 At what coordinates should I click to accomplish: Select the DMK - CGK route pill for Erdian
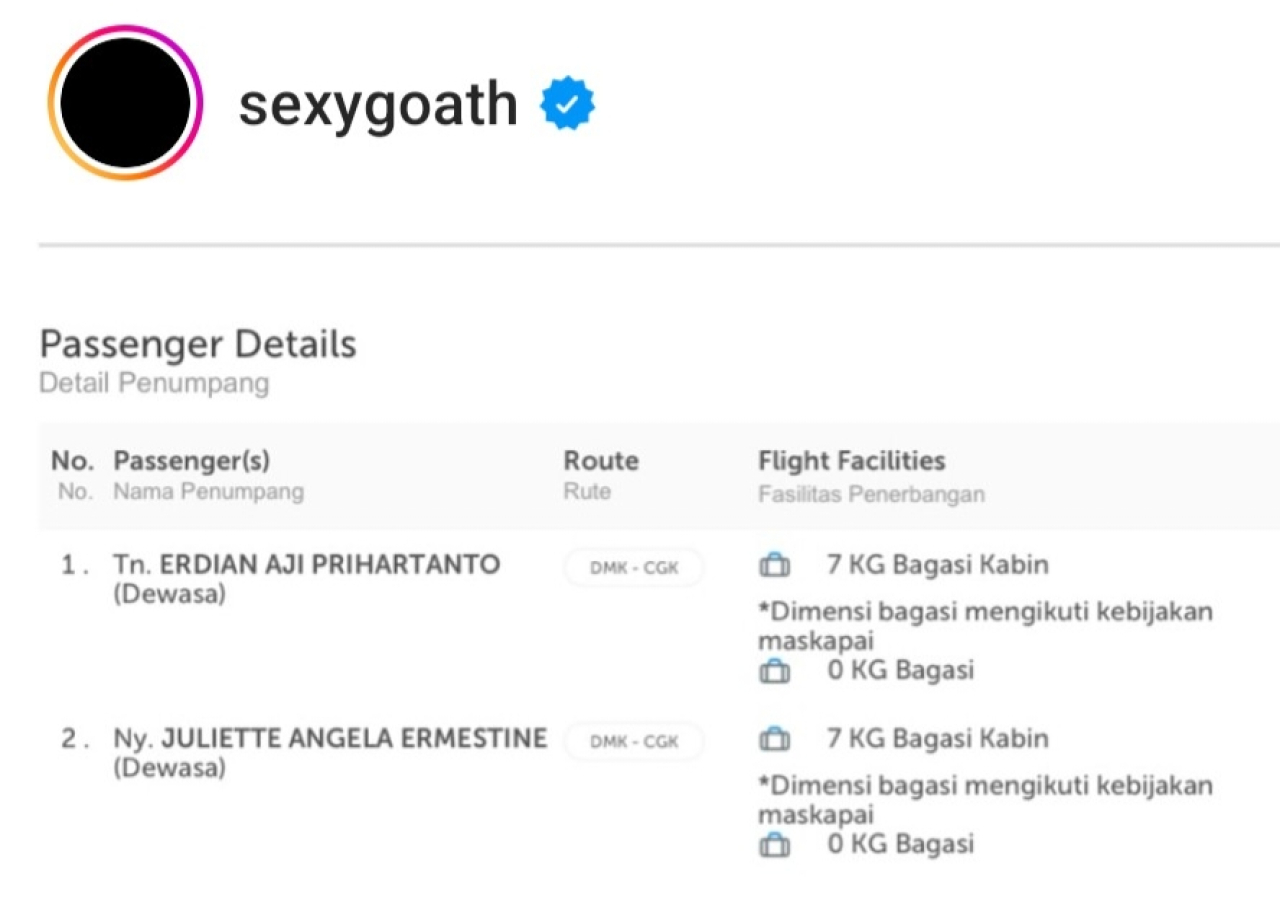point(634,567)
